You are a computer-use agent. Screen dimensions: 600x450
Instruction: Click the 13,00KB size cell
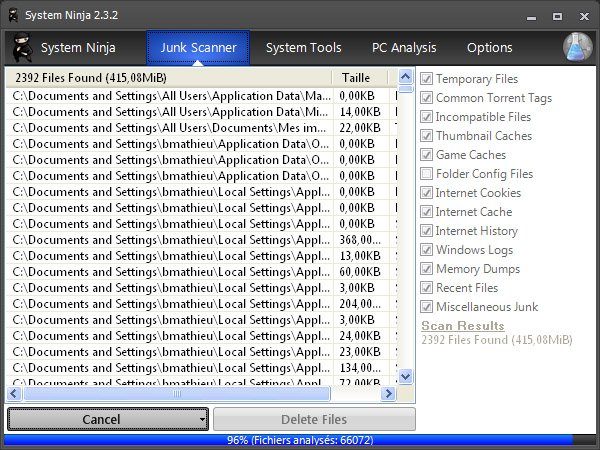click(x=360, y=256)
